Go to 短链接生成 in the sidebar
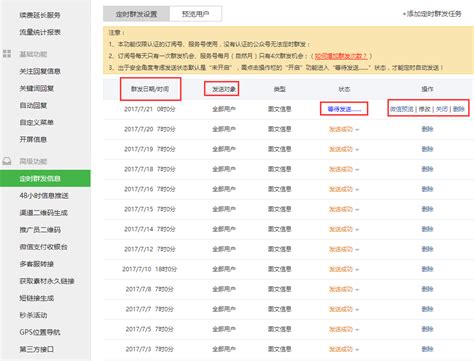 (x=37, y=298)
